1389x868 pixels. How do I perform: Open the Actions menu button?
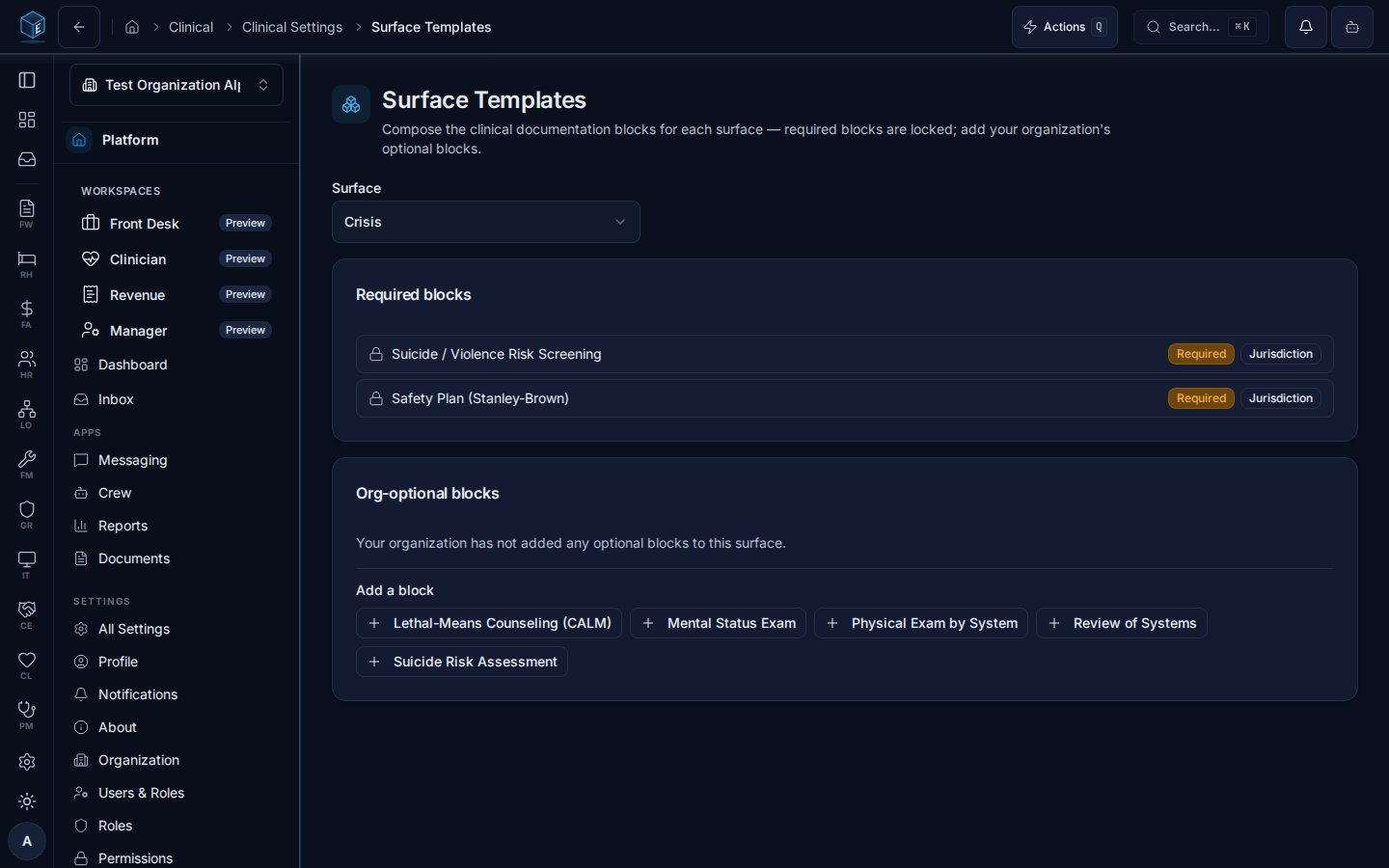[1065, 27]
